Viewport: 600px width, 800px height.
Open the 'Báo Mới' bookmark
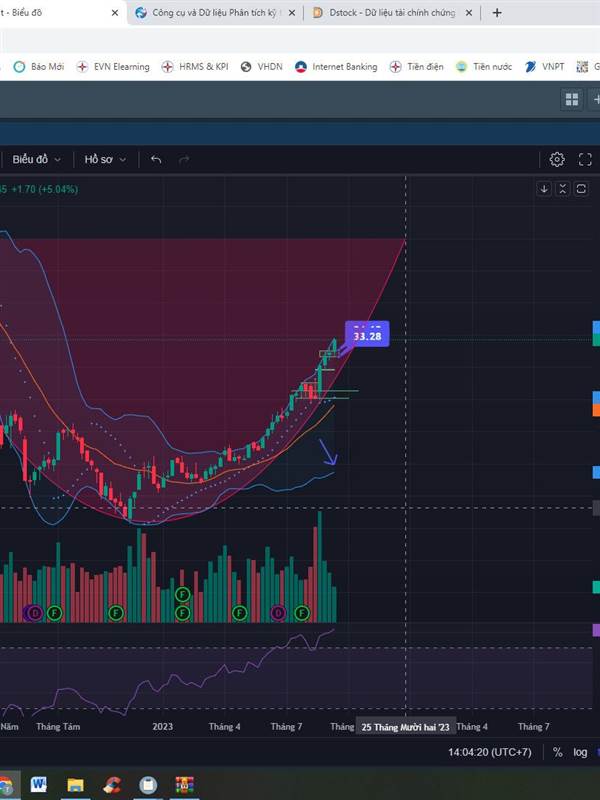pos(39,67)
